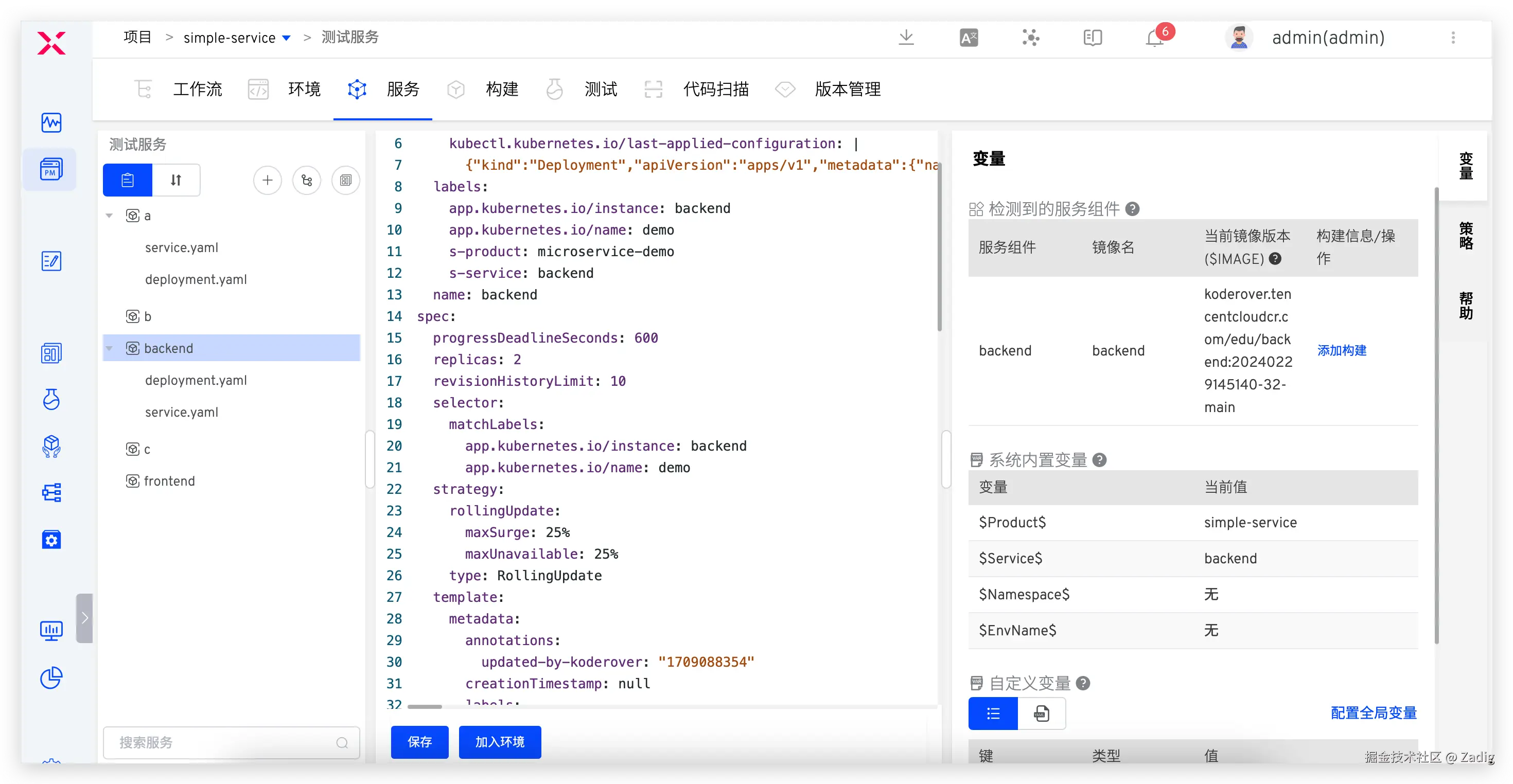Screen dimensions: 1513x784
Task: Click the editor horizontal scrollbar thumb
Action: [424, 706]
